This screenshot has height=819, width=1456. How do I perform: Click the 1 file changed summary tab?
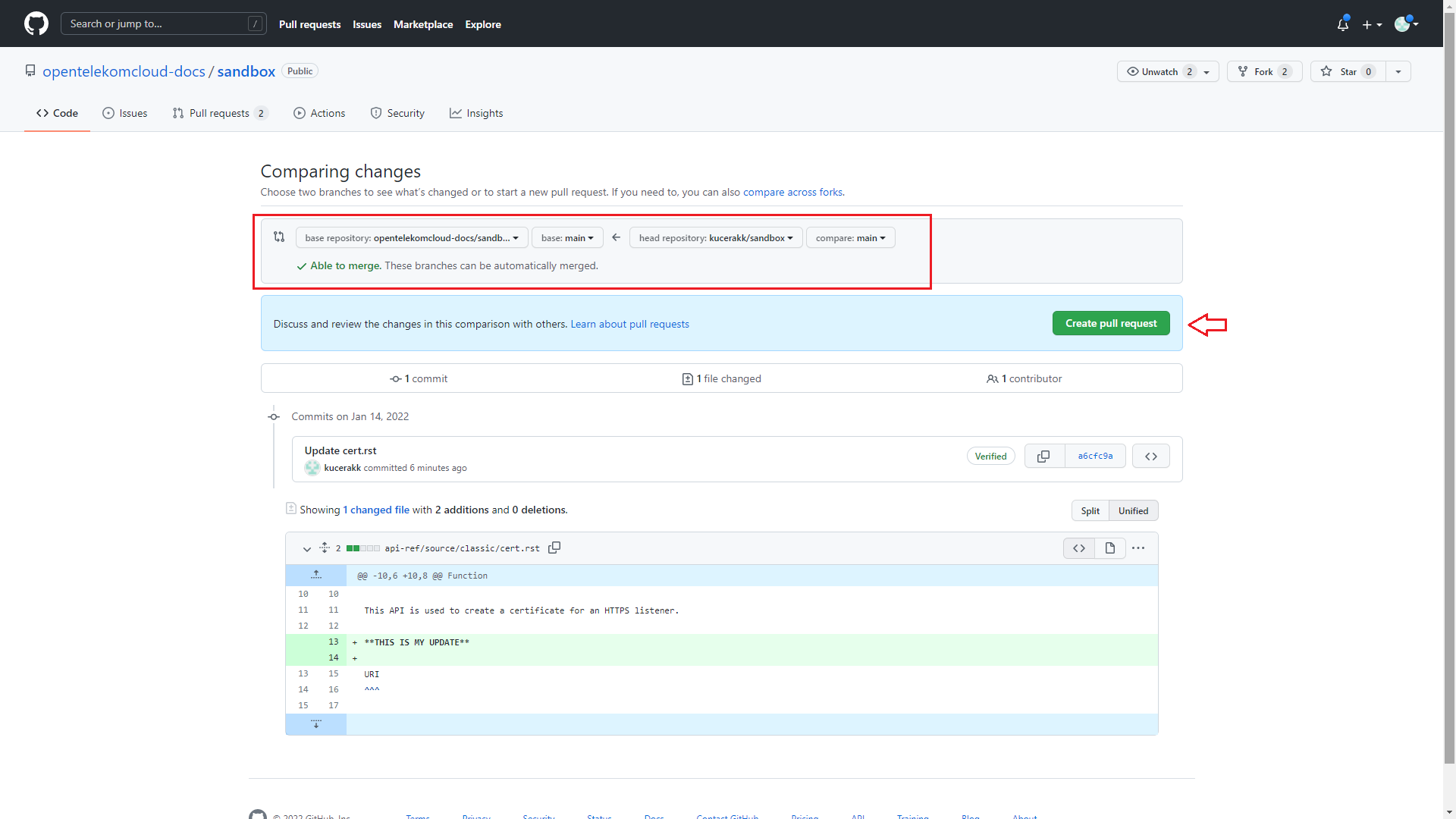point(721,378)
